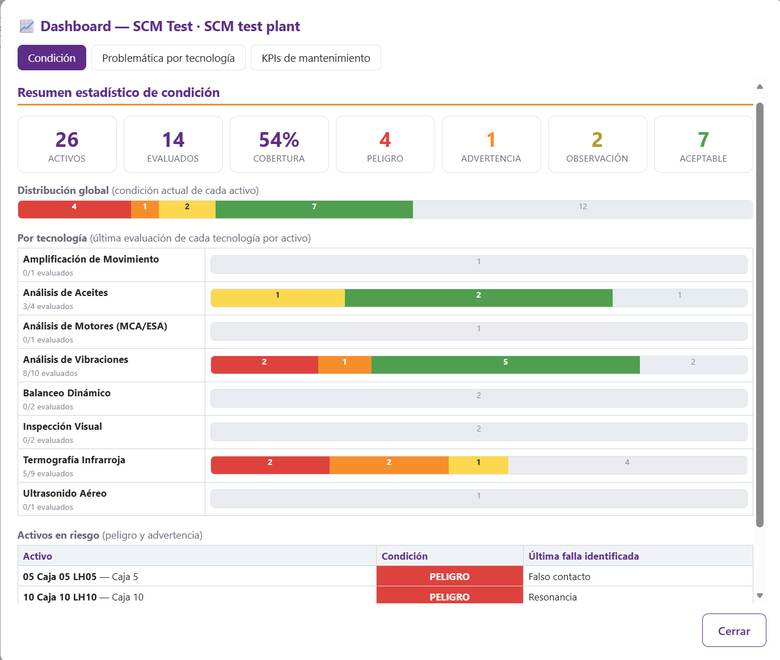Click the dashboard chart icon beside title
Image resolution: width=780 pixels, height=660 pixels.
click(26, 26)
